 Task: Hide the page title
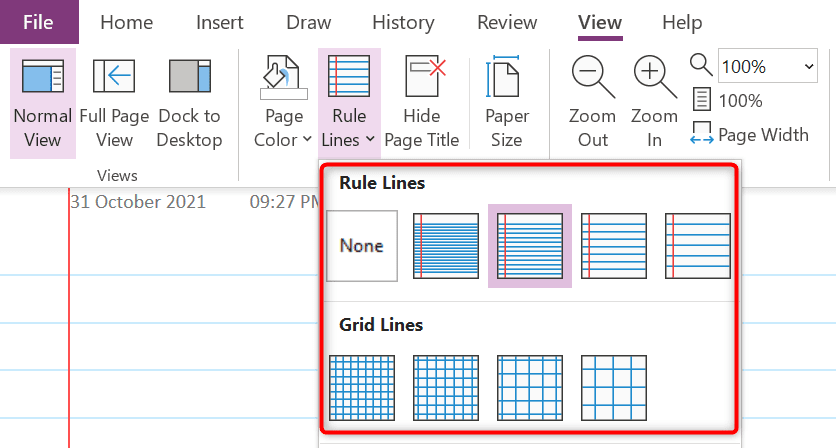click(422, 103)
